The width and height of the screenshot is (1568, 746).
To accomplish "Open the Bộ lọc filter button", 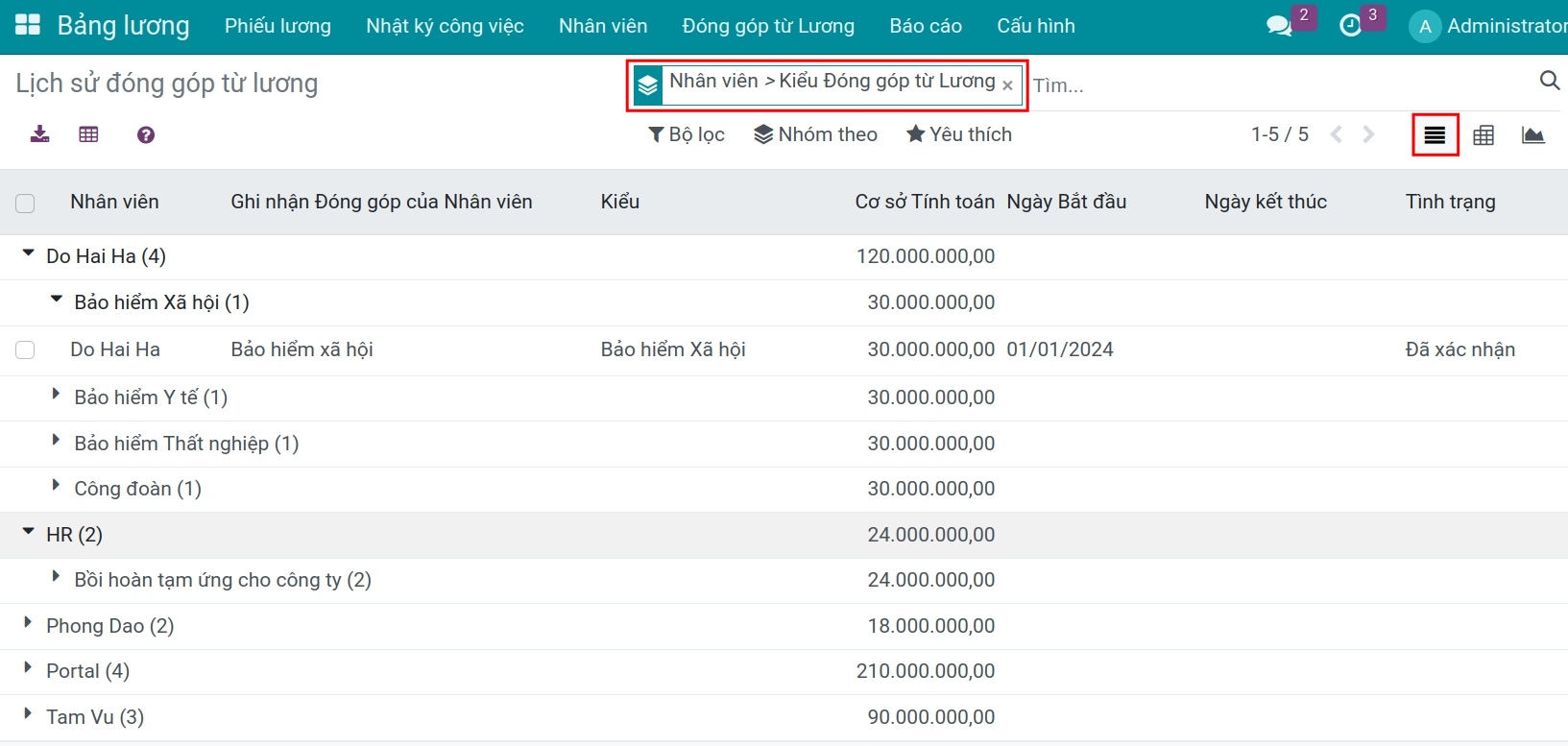I will tap(687, 134).
